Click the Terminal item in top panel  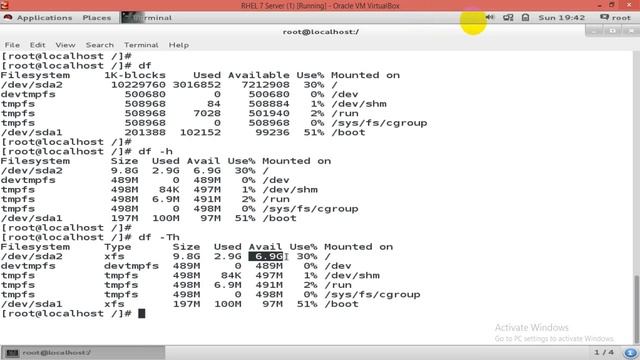(x=147, y=18)
